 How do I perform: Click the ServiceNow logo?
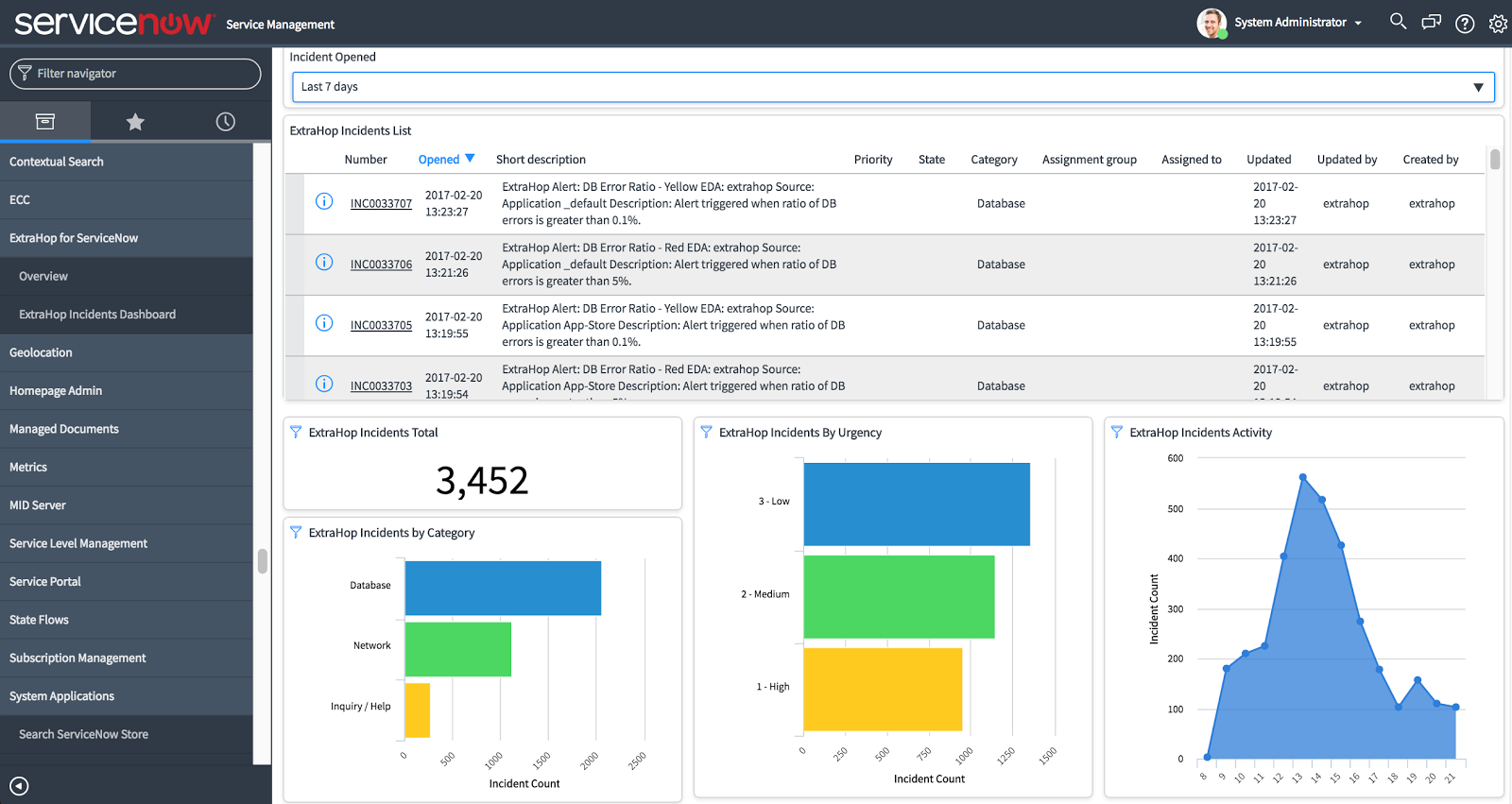click(x=113, y=23)
